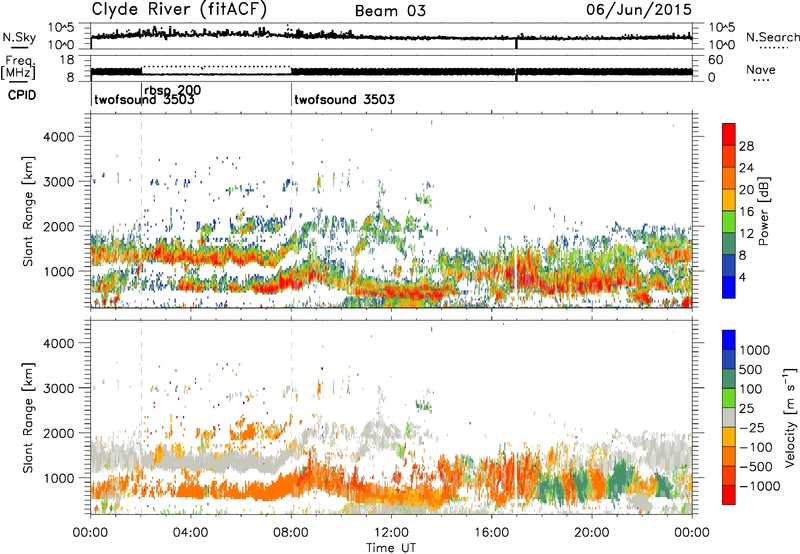Click the 'twofsound 3503' label at 08:00

click(x=344, y=99)
